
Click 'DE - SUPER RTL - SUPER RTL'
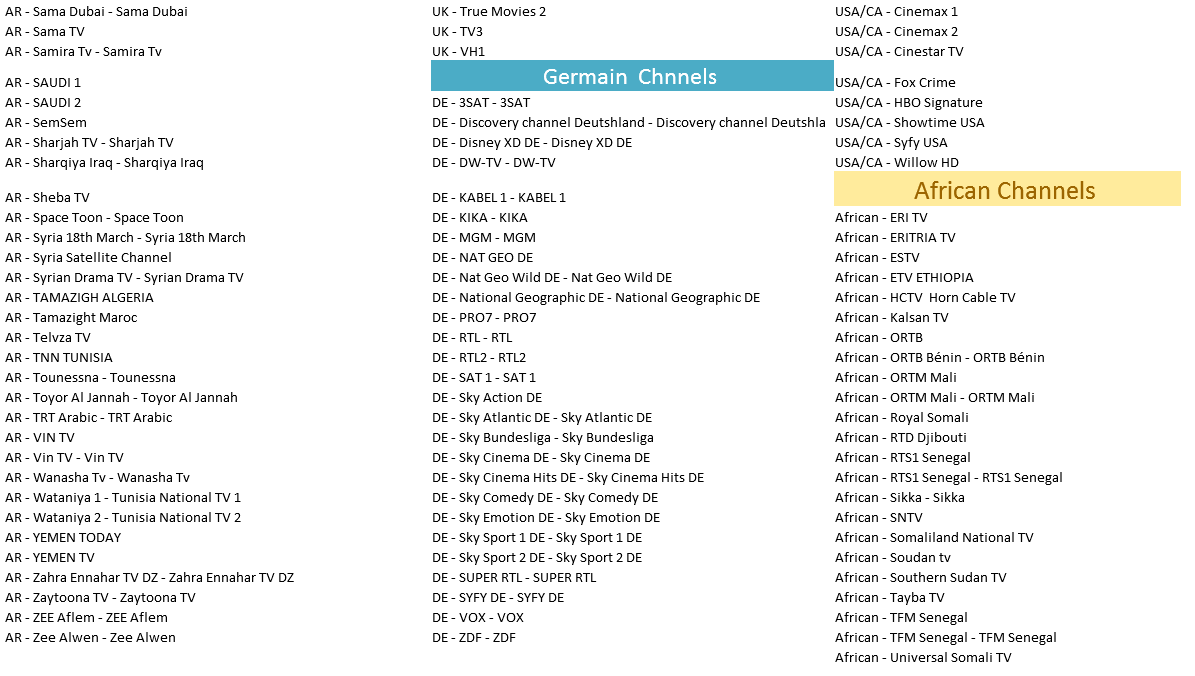pyautogui.click(x=514, y=577)
